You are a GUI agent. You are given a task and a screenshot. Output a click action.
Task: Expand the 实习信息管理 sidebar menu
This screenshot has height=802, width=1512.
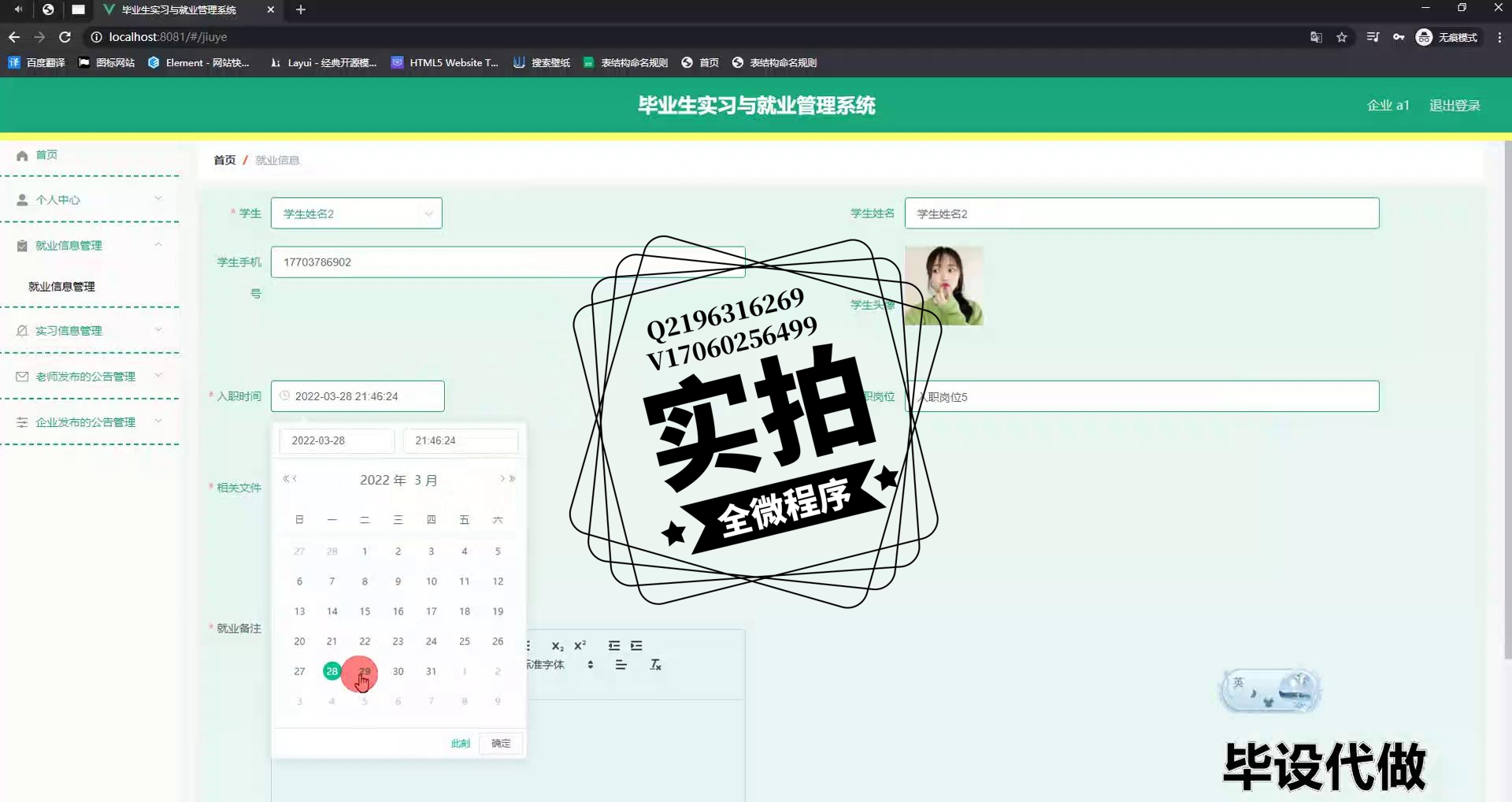[x=90, y=330]
